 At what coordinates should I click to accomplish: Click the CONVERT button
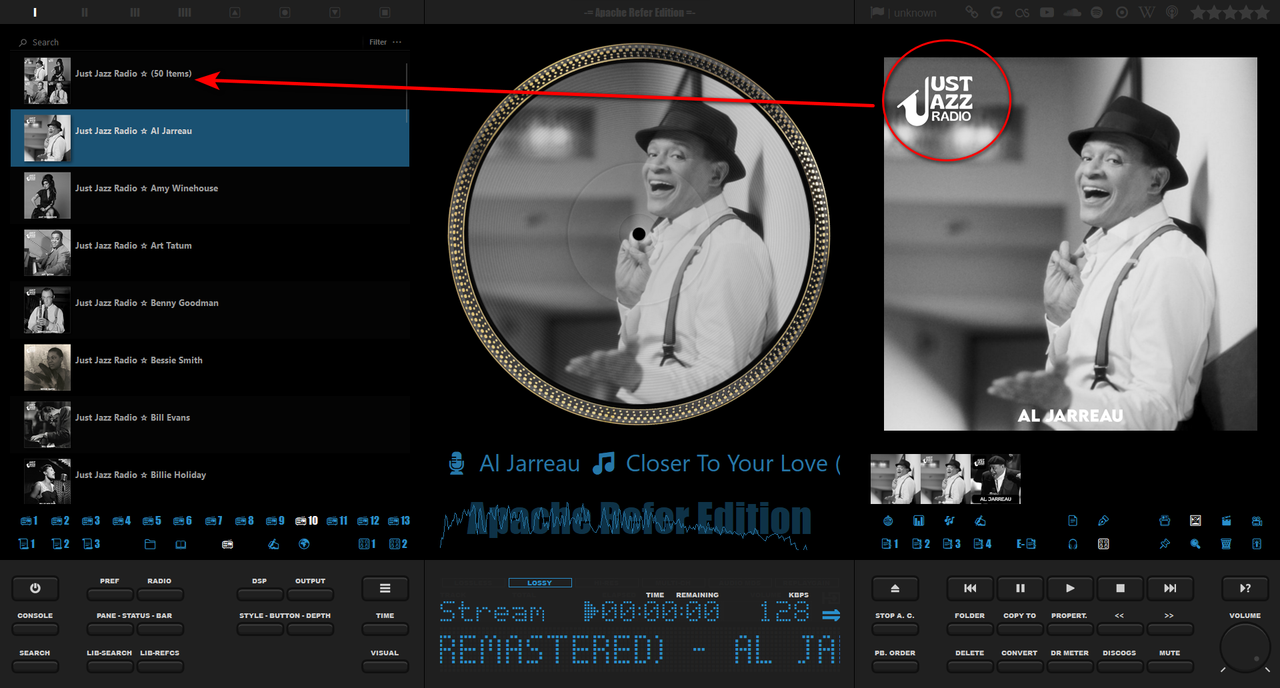(1020, 666)
